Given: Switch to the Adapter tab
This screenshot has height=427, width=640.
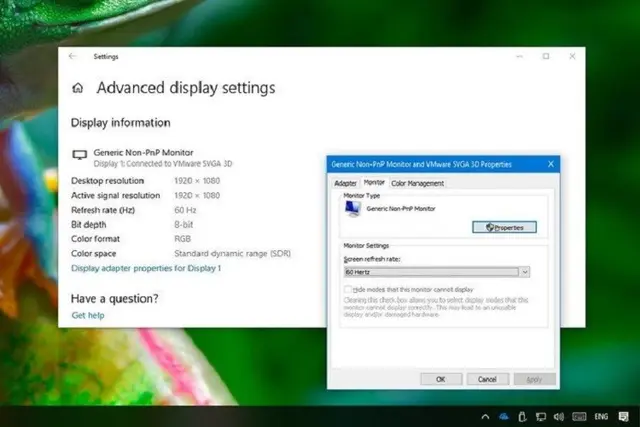Looking at the screenshot, I should pos(345,183).
